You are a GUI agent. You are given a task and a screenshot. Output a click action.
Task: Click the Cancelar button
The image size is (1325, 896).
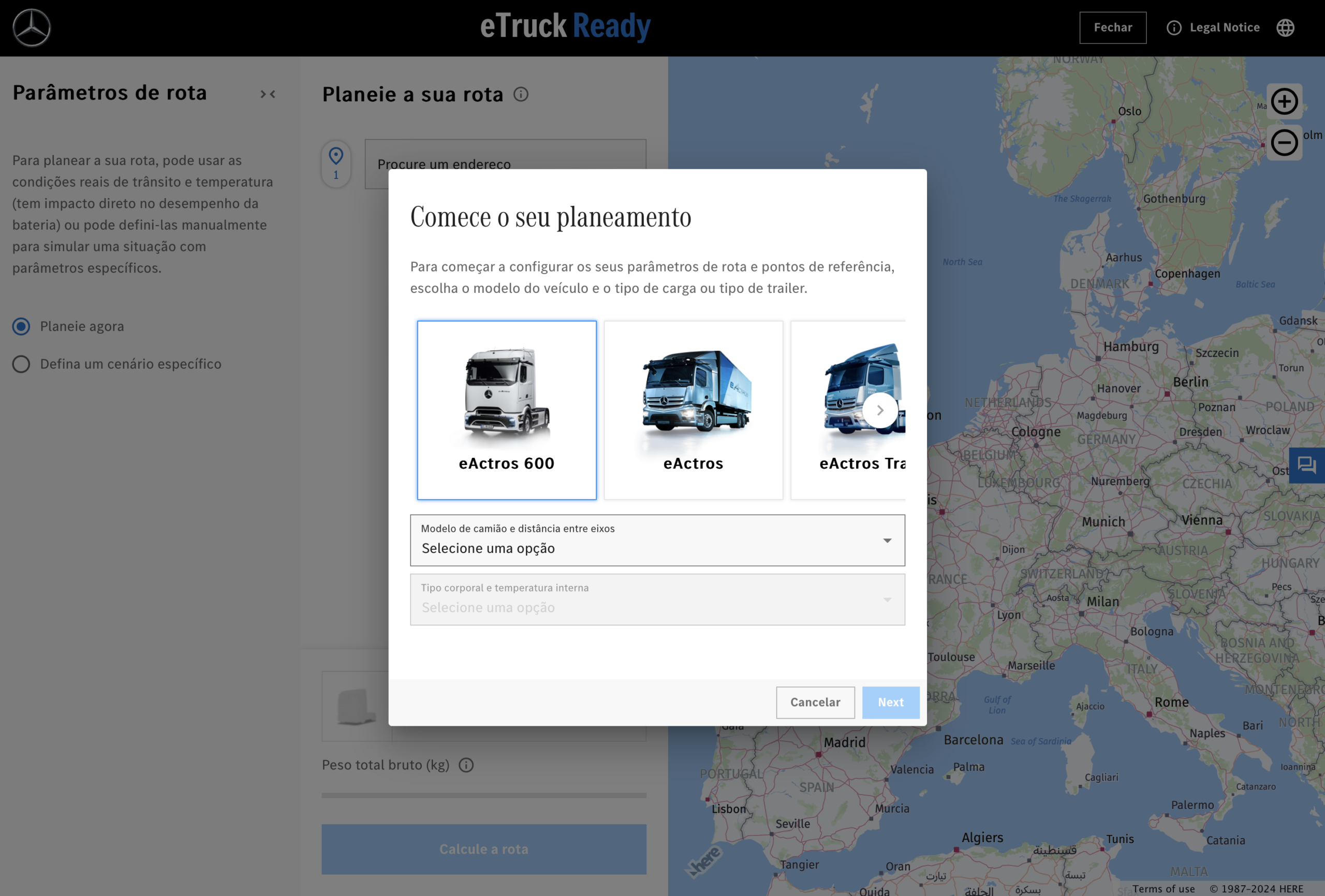[x=815, y=702]
